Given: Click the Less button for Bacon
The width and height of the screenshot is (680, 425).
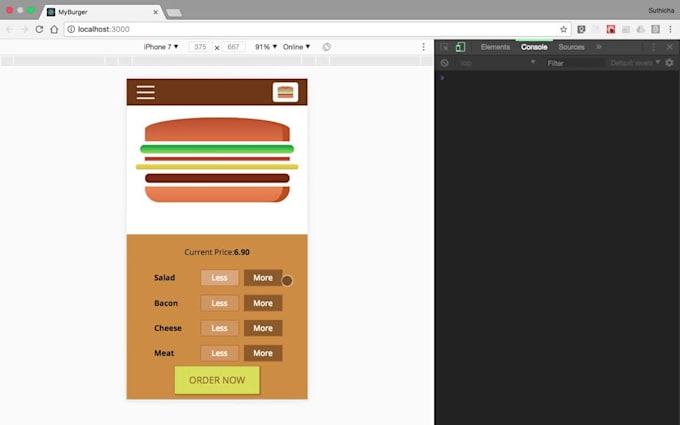Looking at the screenshot, I should [219, 303].
